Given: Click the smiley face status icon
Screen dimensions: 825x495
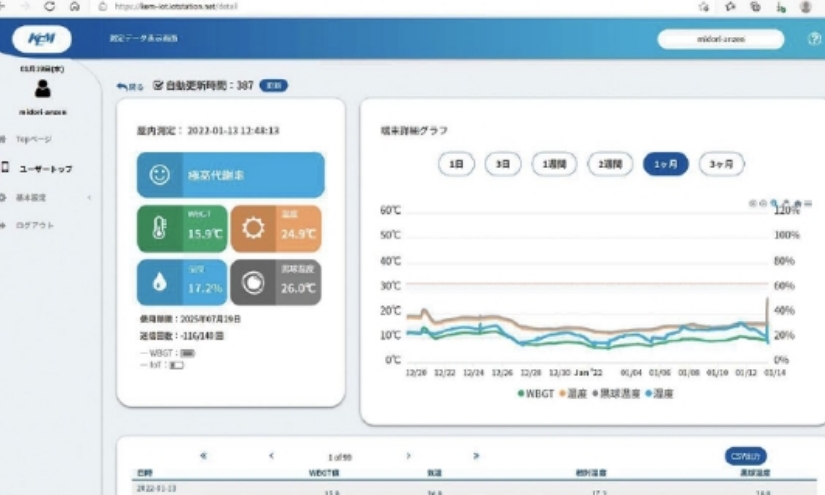Looking at the screenshot, I should (160, 175).
